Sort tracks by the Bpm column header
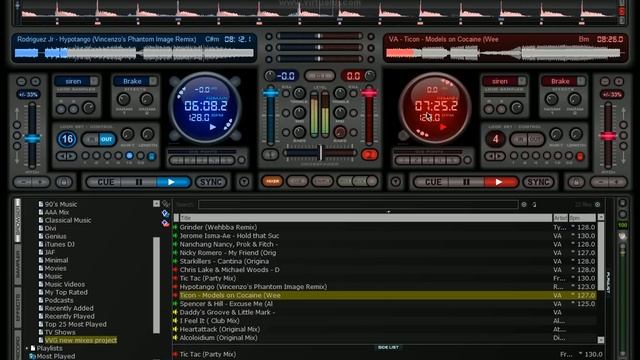 click(582, 218)
